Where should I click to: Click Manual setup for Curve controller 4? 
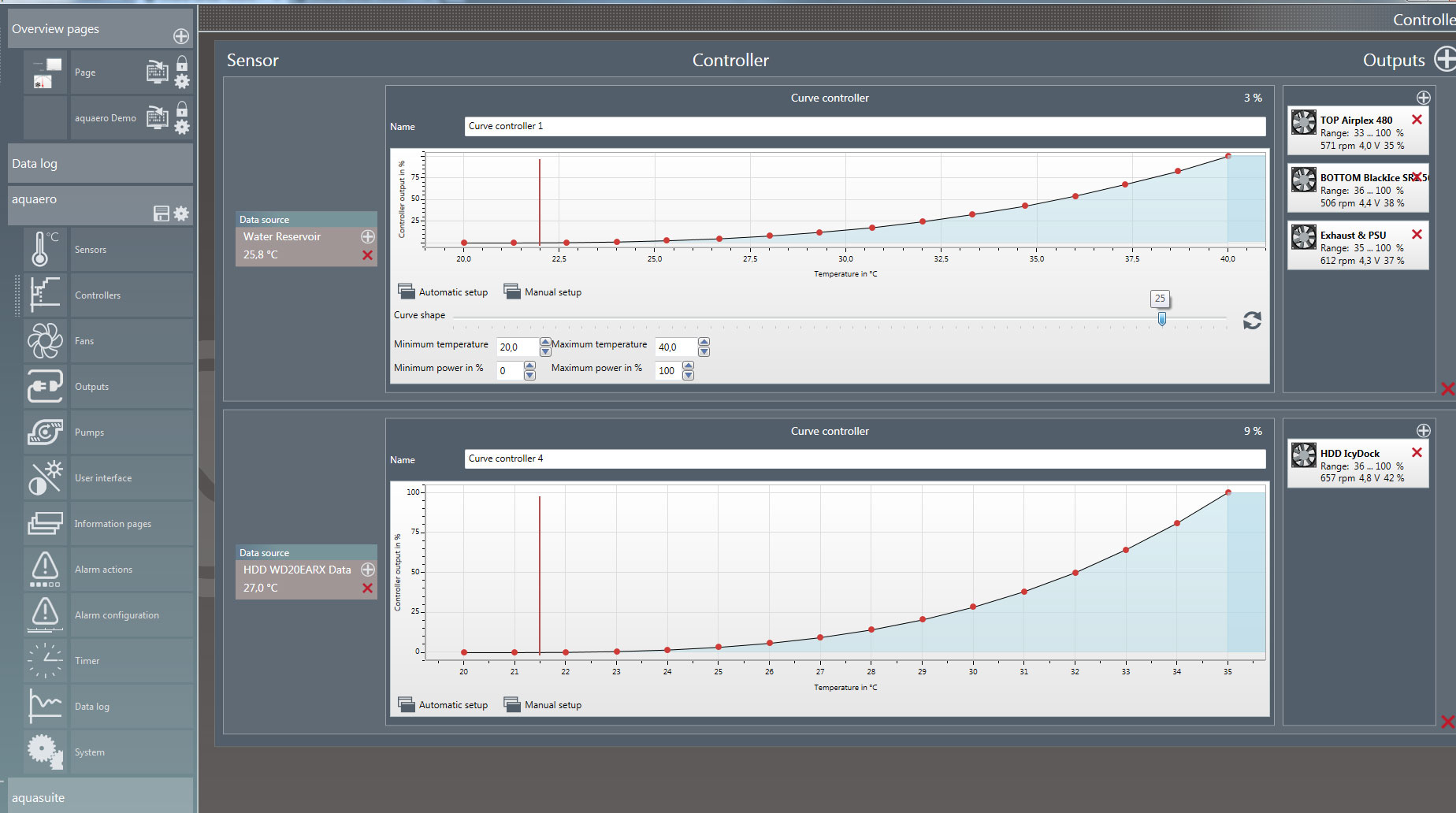543,704
